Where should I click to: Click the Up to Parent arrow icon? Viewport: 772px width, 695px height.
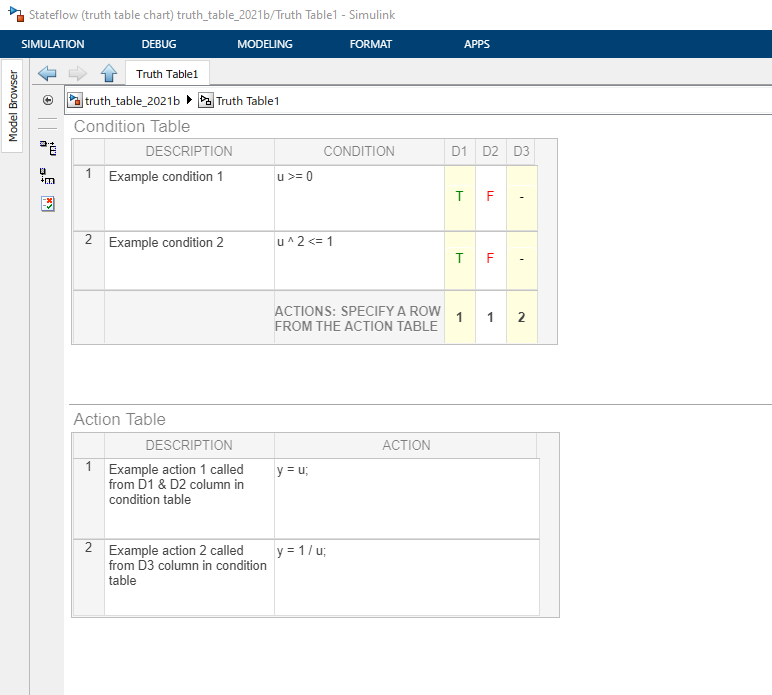coord(109,73)
